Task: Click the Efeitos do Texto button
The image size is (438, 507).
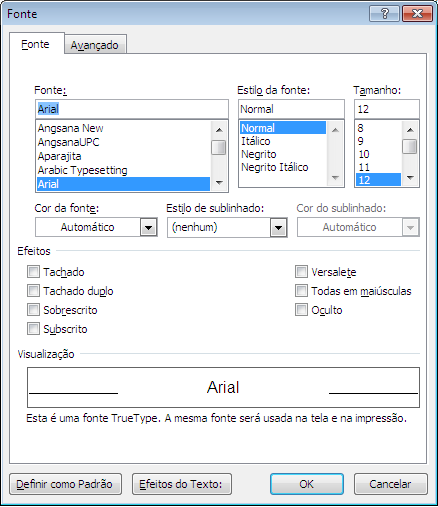Action: coord(182,484)
